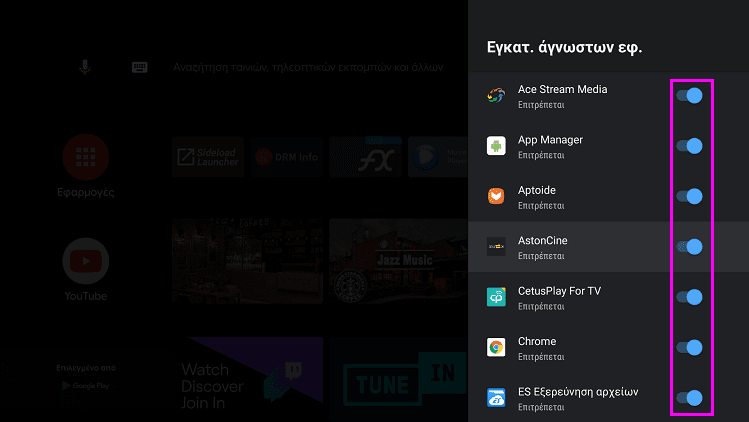Toggle ES Εξερεύνηση αρχείων switch
Screen dimensions: 749x422
pyautogui.click(x=689, y=398)
